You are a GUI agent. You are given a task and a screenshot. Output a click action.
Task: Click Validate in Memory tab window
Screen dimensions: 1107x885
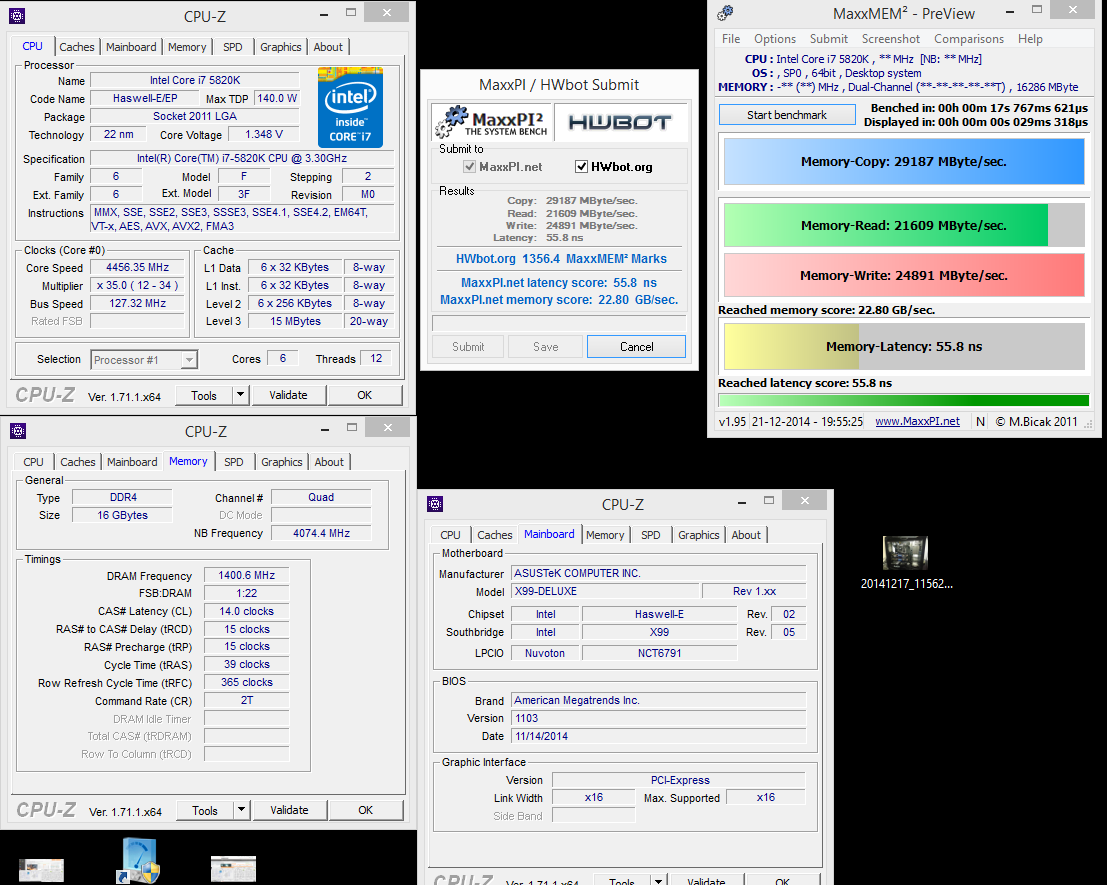coord(289,810)
